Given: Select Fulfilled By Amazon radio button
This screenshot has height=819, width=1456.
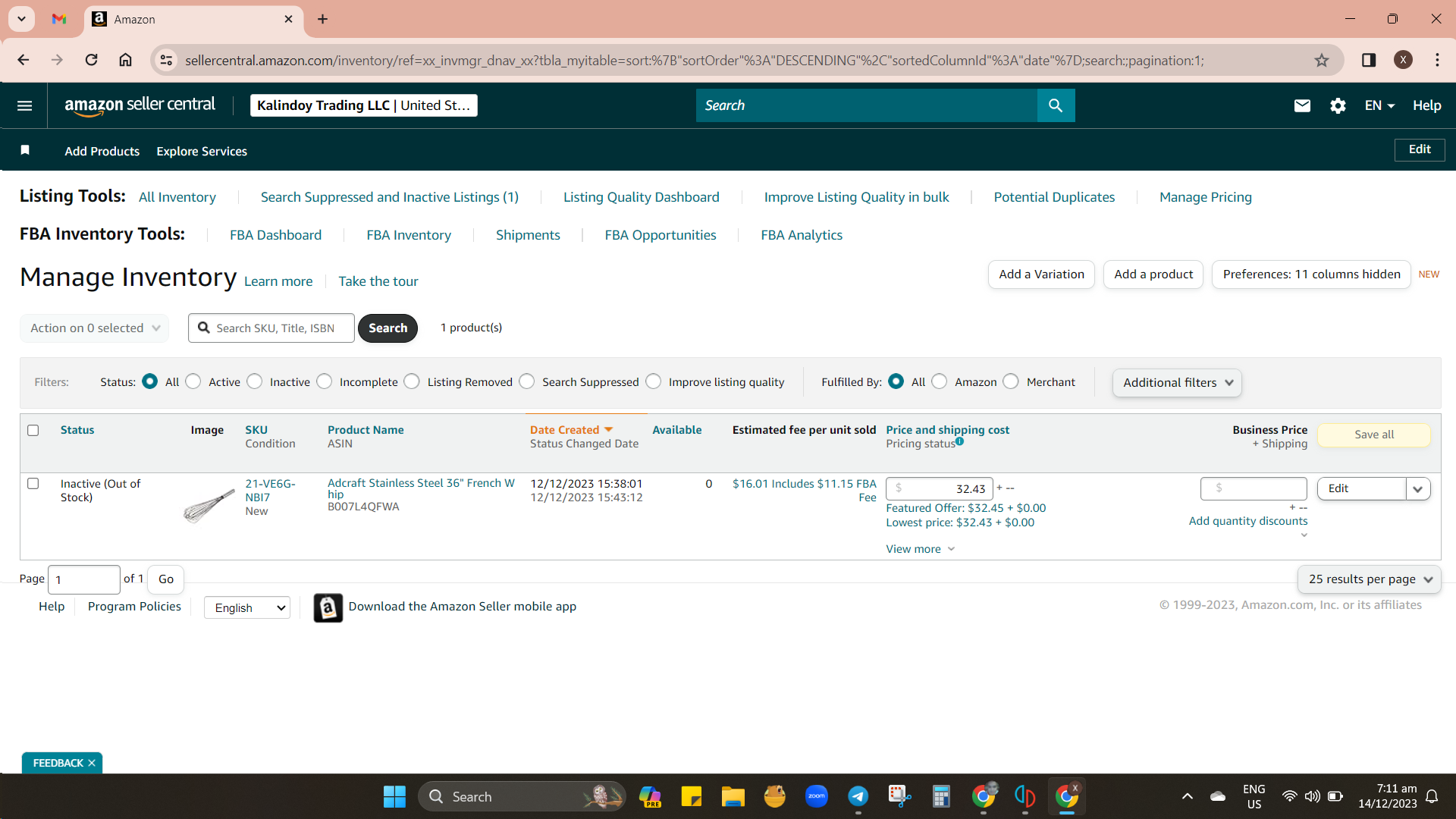Looking at the screenshot, I should [939, 381].
